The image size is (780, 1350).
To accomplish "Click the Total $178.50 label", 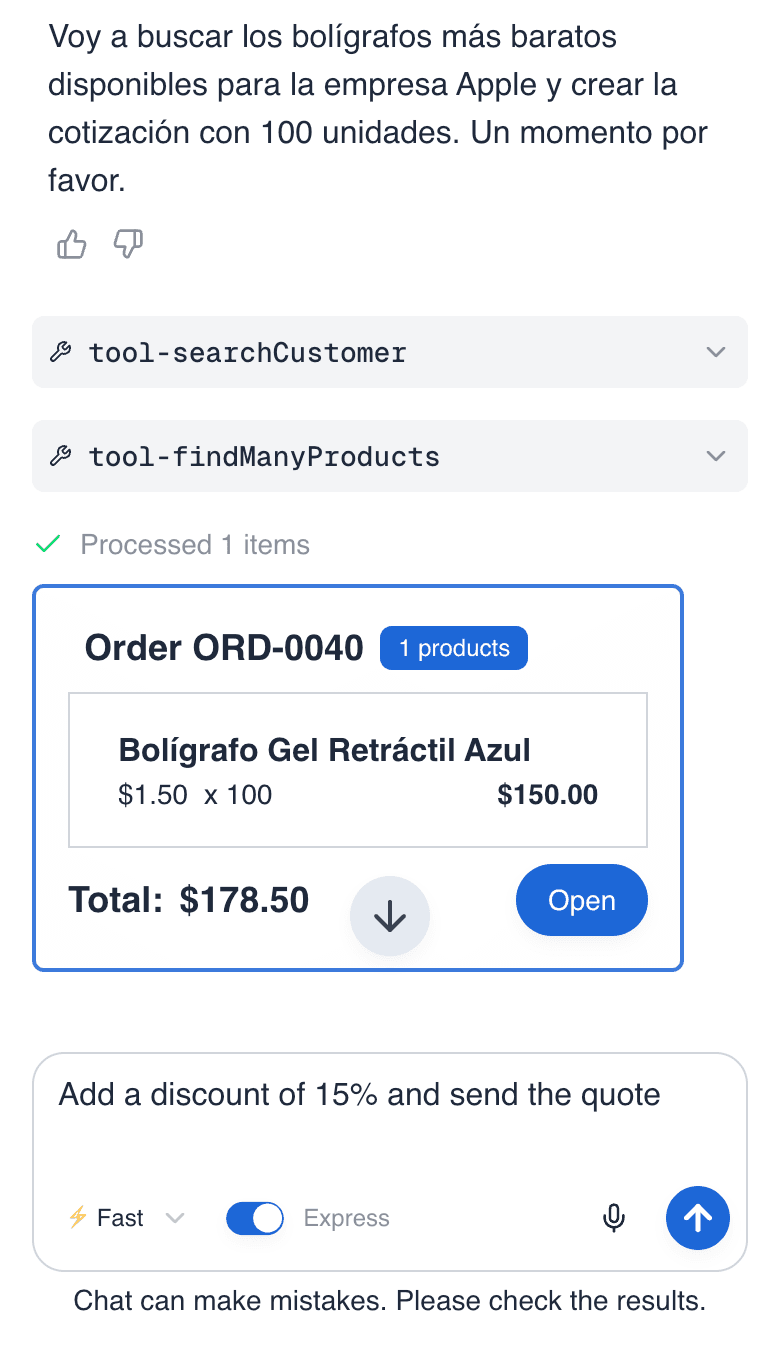I will (x=189, y=900).
